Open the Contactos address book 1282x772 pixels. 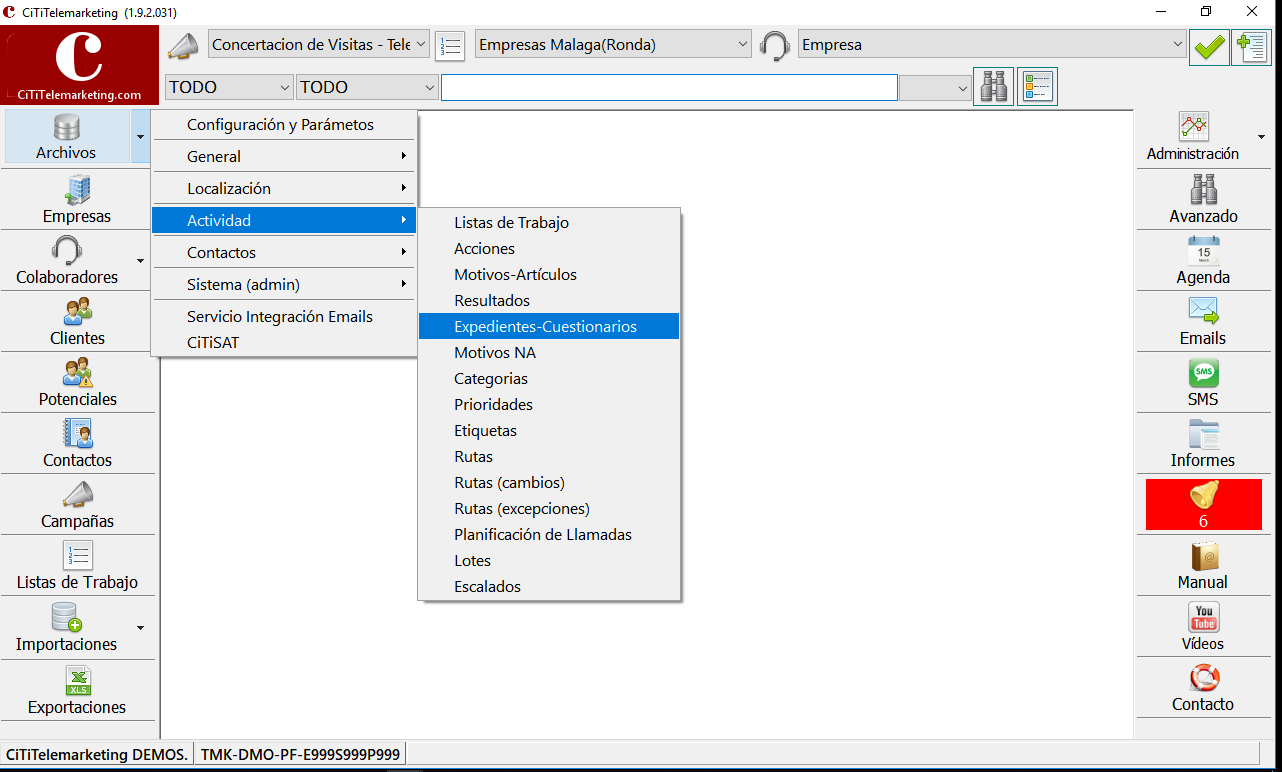pos(77,444)
